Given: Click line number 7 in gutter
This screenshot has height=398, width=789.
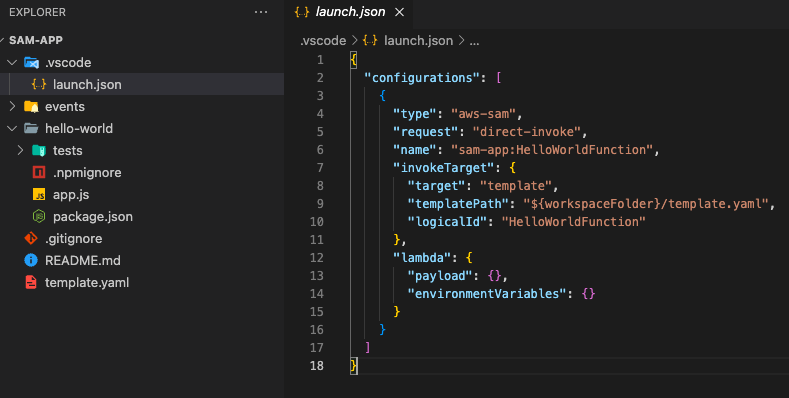Looking at the screenshot, I should pos(321,168).
